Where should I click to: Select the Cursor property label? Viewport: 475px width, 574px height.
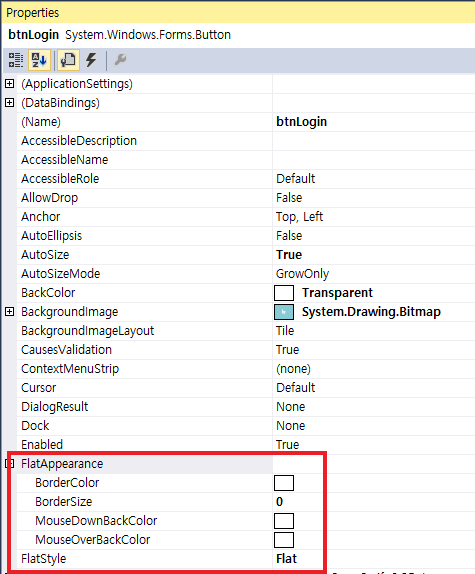coord(39,388)
